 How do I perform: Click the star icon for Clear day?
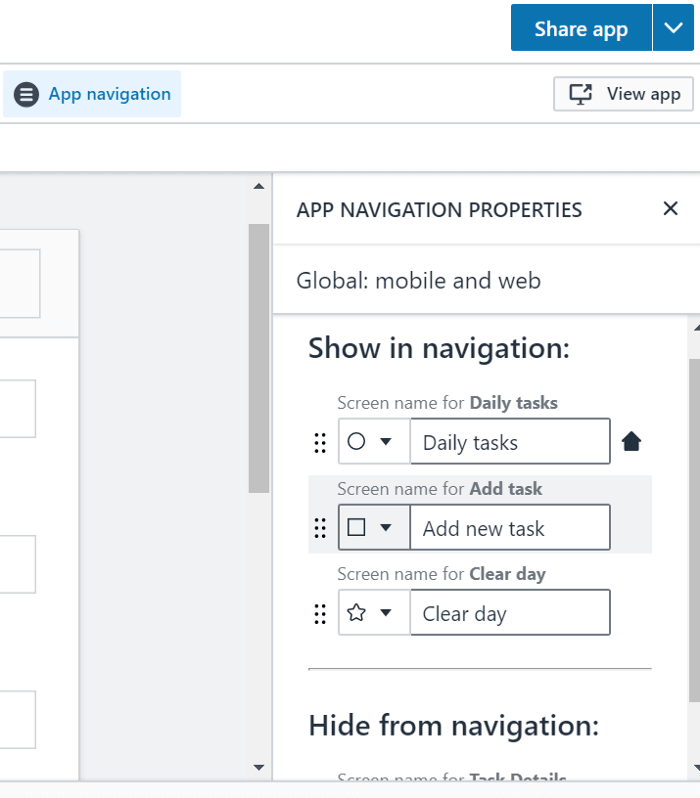point(356,612)
